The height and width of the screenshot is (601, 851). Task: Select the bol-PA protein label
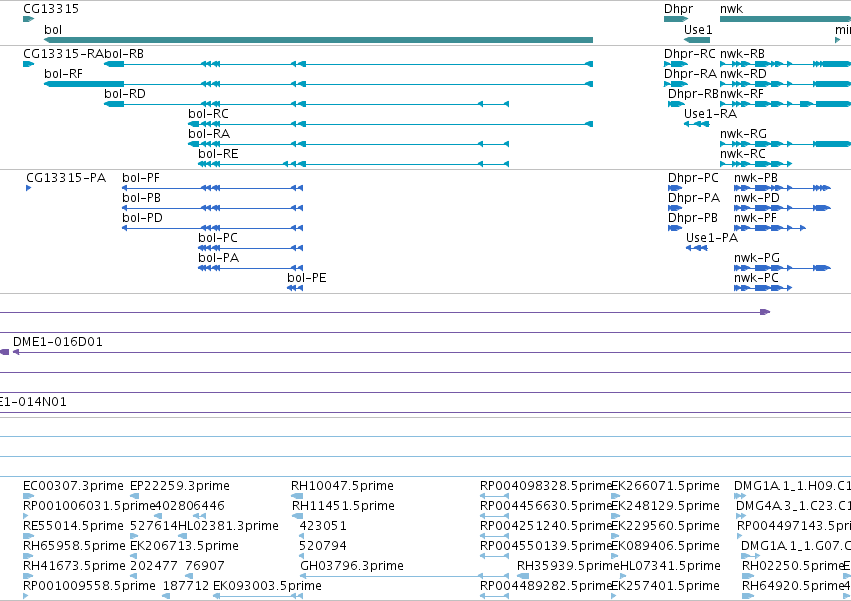[x=219, y=258]
